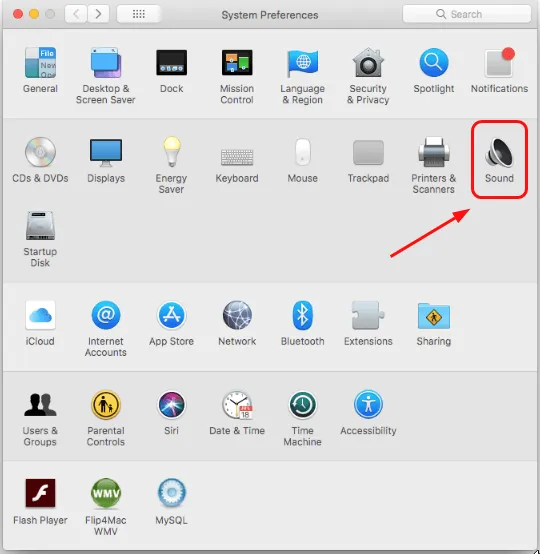Go back with the left arrow

tap(76, 14)
